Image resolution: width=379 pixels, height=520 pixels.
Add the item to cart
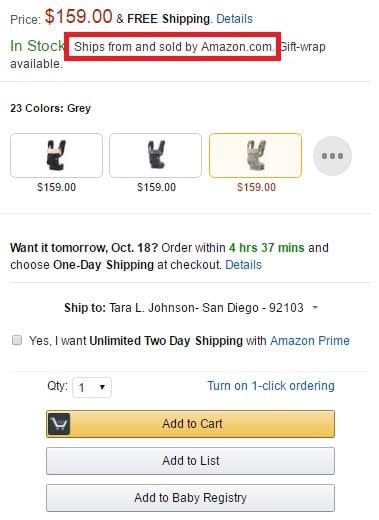coord(190,424)
